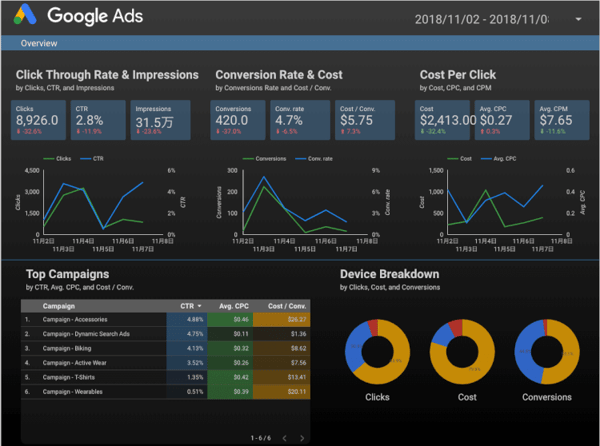Click the 1-6/6 pagination label
600x446 pixels.
click(x=261, y=438)
